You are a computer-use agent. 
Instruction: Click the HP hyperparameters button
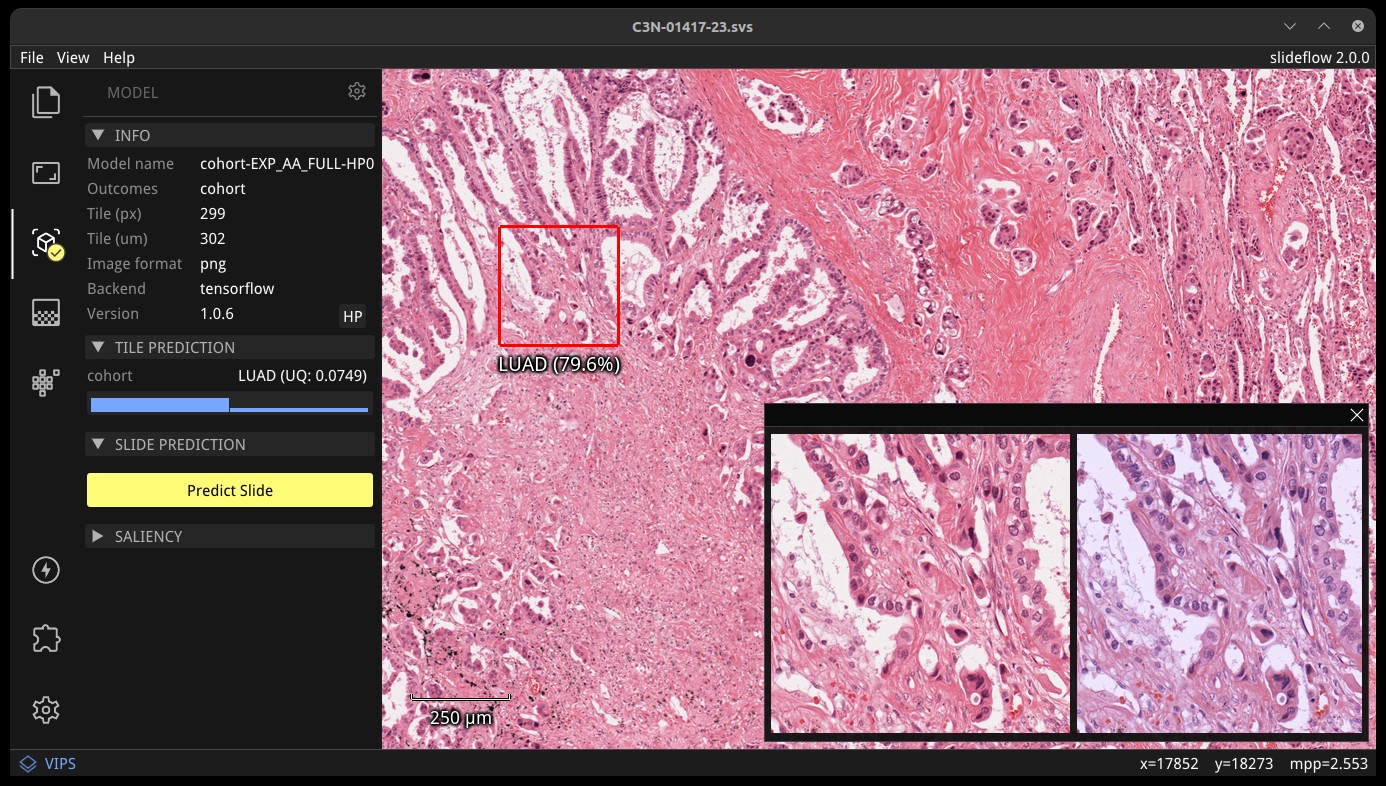(x=352, y=317)
